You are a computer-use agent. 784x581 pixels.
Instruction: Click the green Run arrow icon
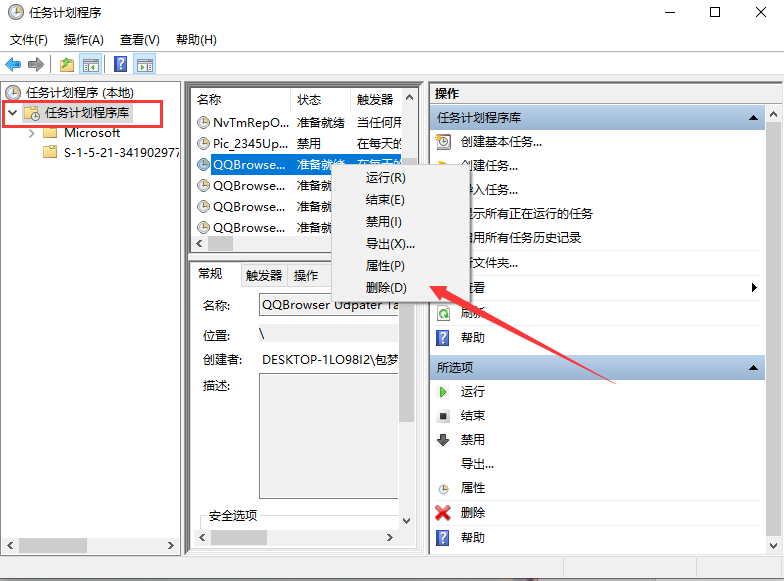tap(443, 392)
